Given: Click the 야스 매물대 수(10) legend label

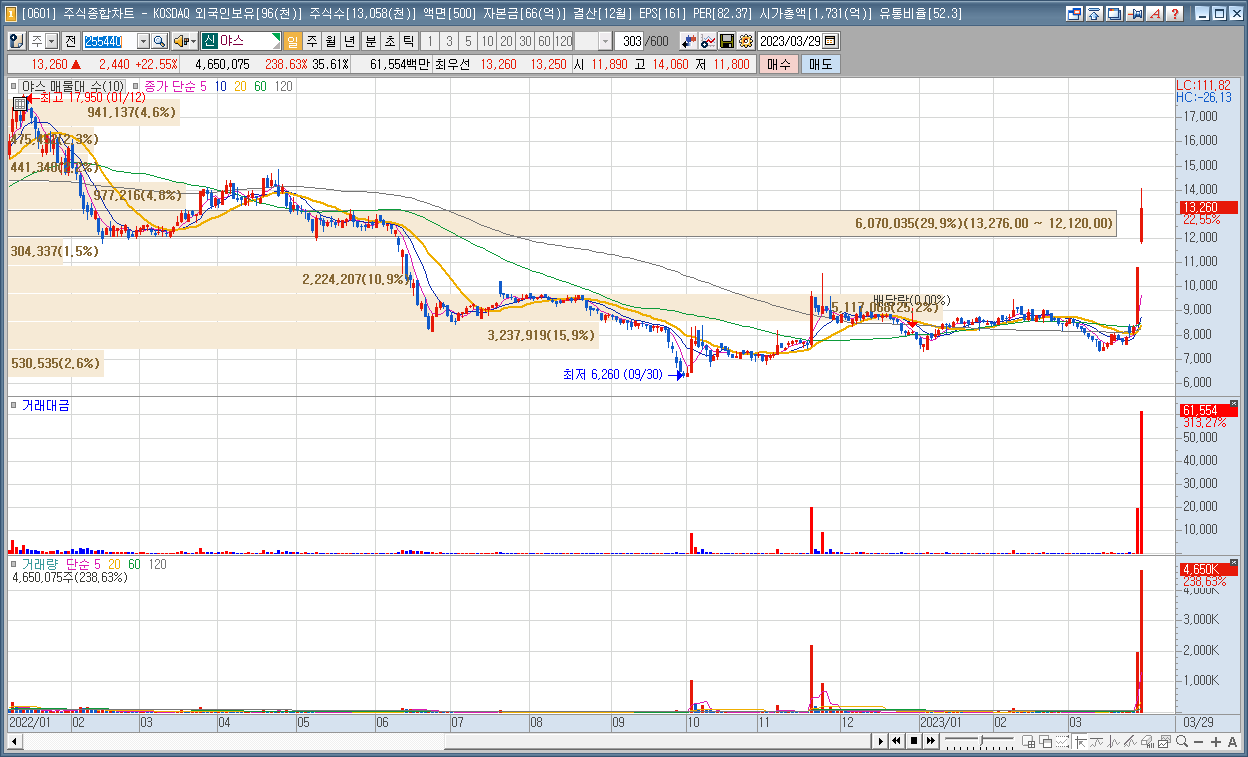Looking at the screenshot, I should 73,87.
